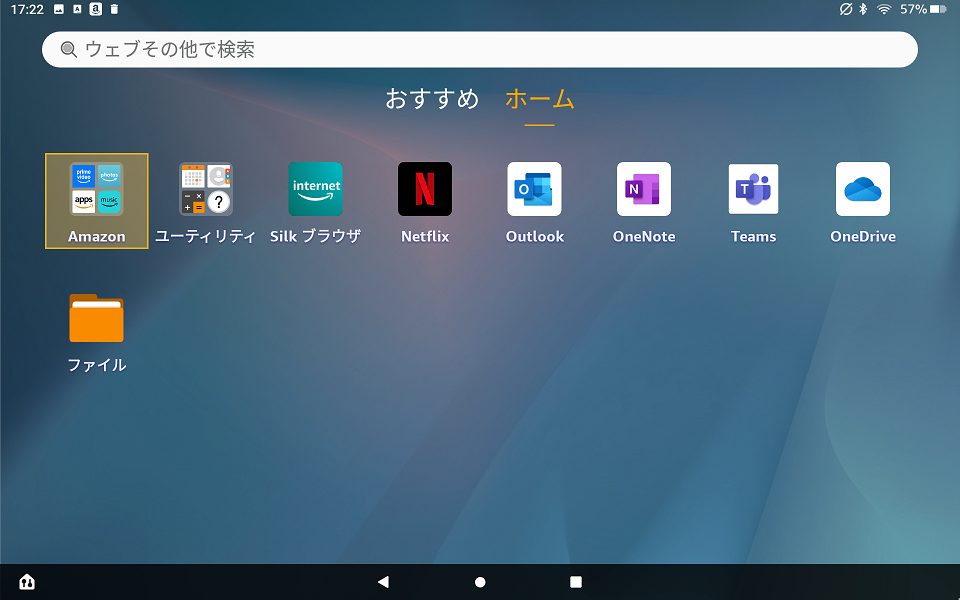The height and width of the screenshot is (600, 960).
Task: Tap the ウェブその他で検索 search bar
Action: [x=480, y=49]
